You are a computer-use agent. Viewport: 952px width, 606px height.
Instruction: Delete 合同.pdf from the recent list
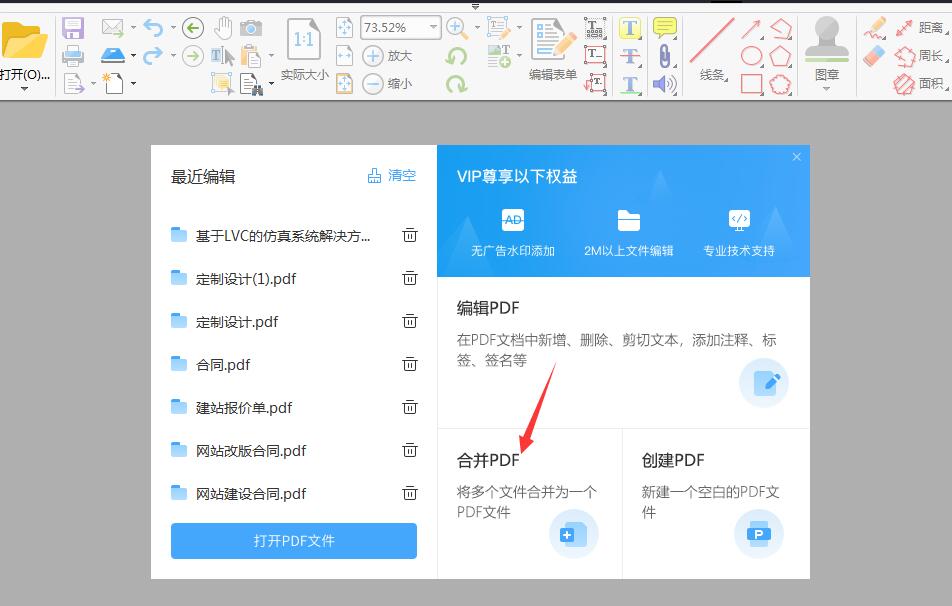(x=409, y=364)
